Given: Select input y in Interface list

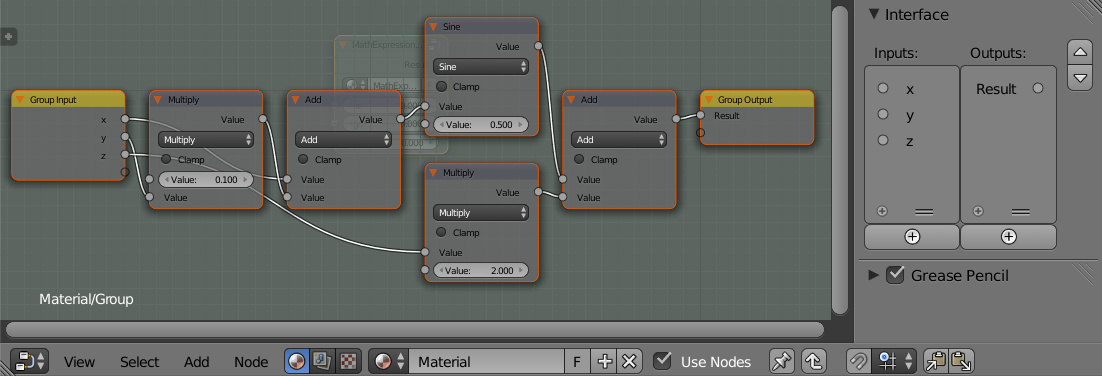Looking at the screenshot, I should 912,115.
